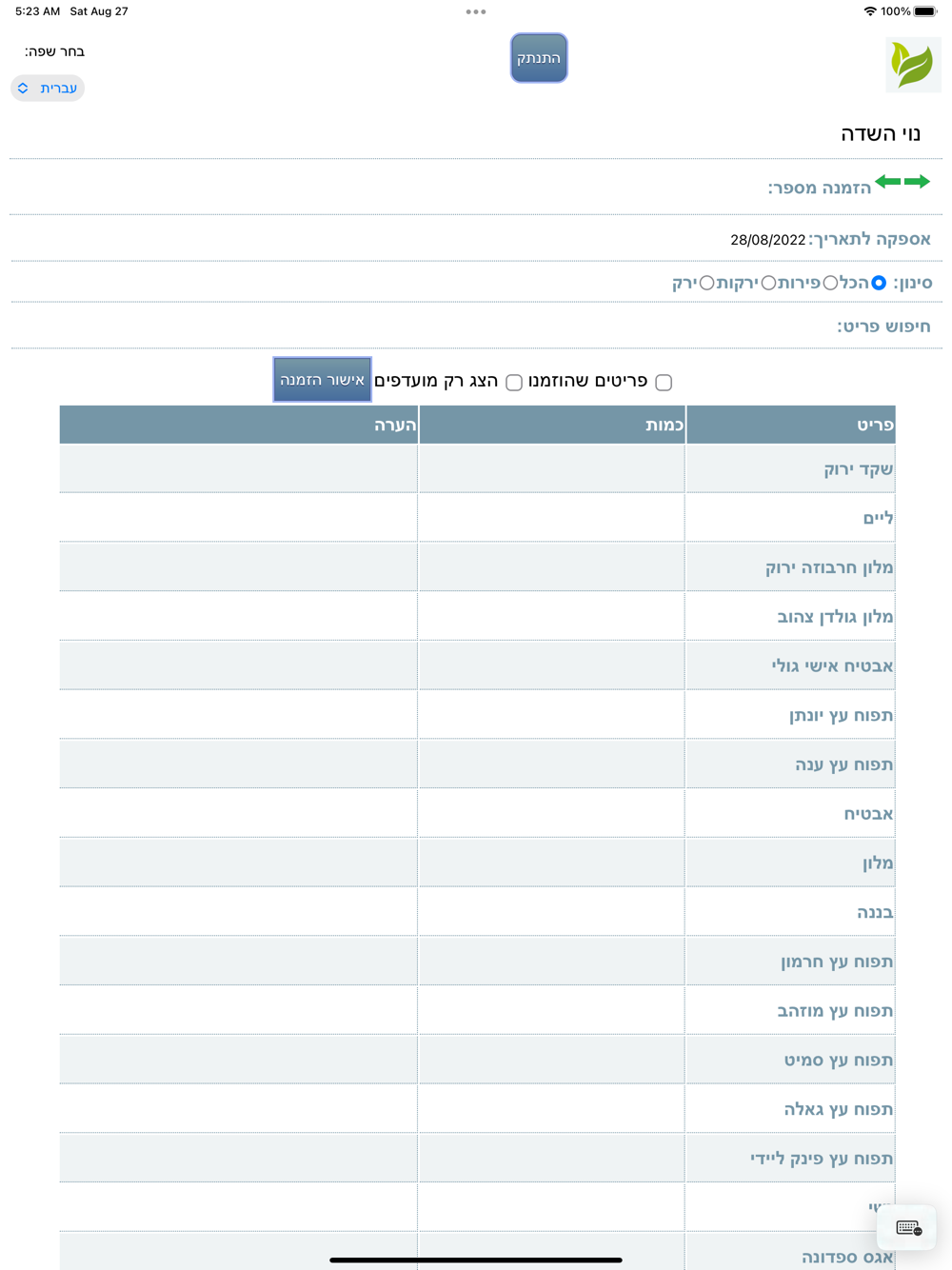Click the הזמנה מספר label

[x=820, y=189]
